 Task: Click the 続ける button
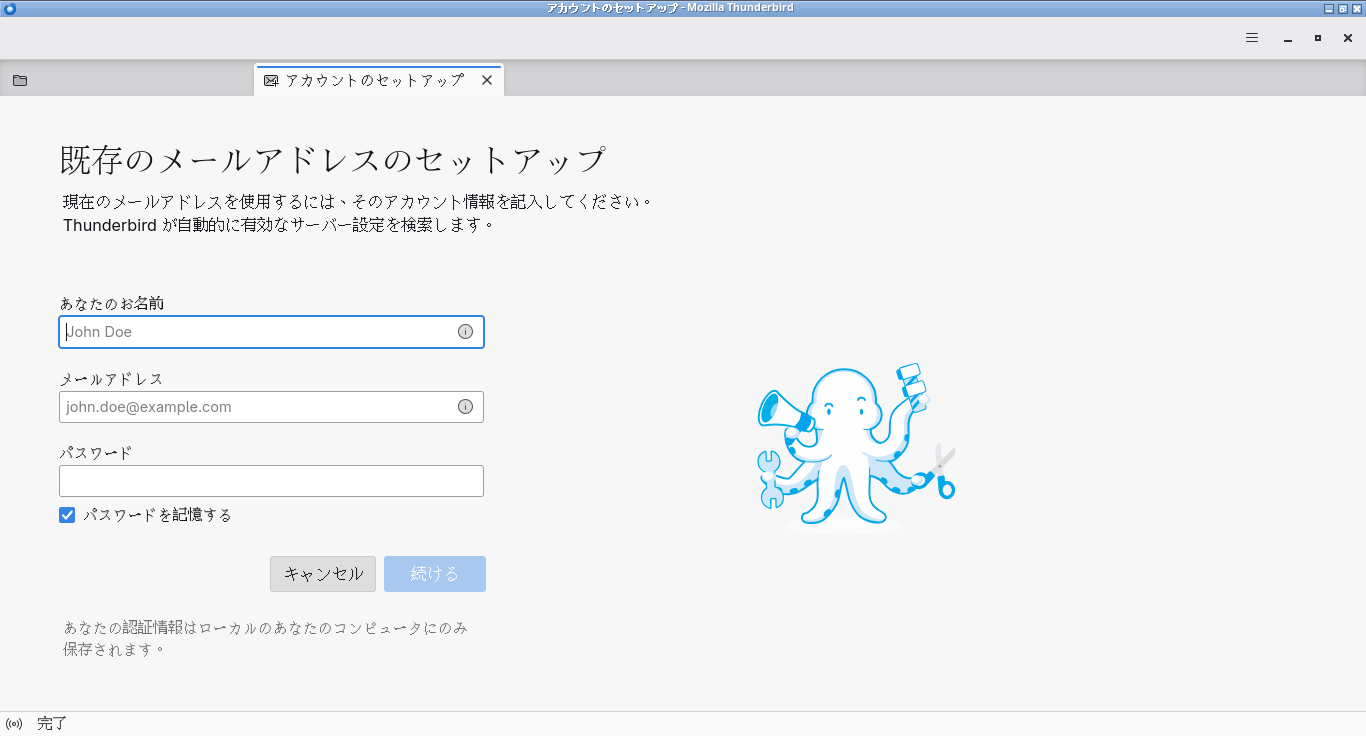(435, 574)
